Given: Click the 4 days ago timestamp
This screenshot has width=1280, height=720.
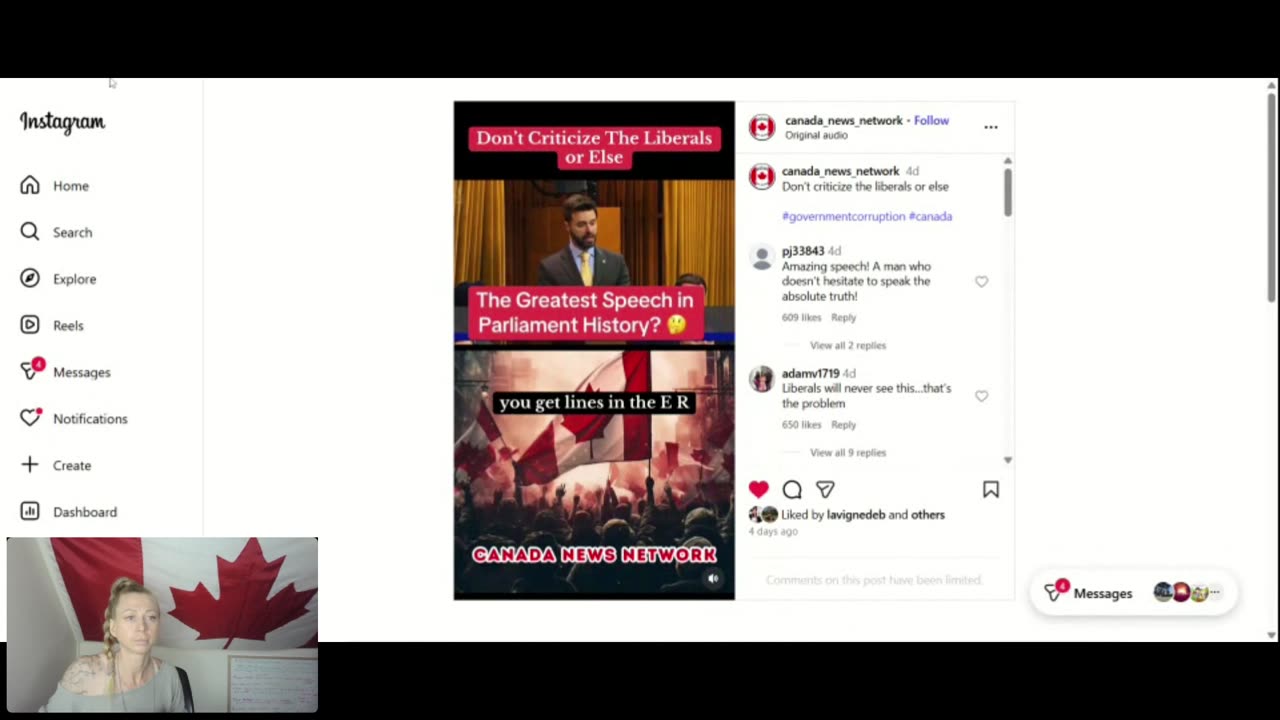Looking at the screenshot, I should tap(773, 531).
